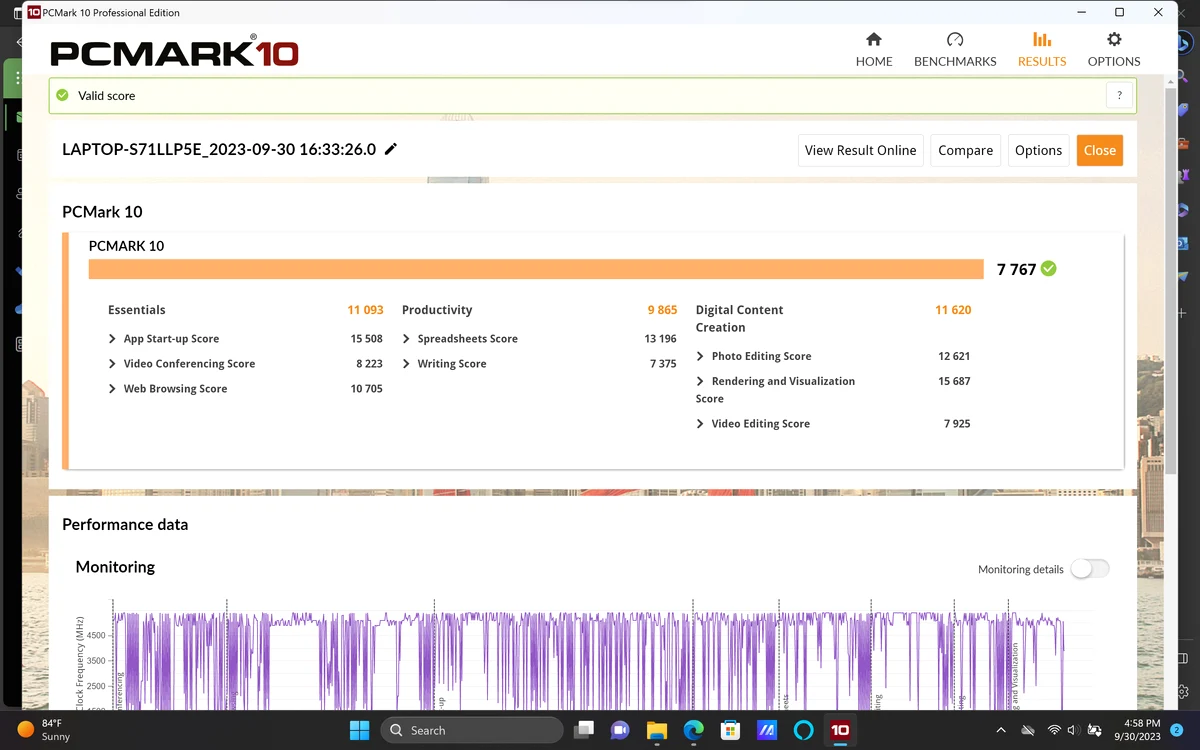
Task: Click the home house icon
Action: click(874, 40)
